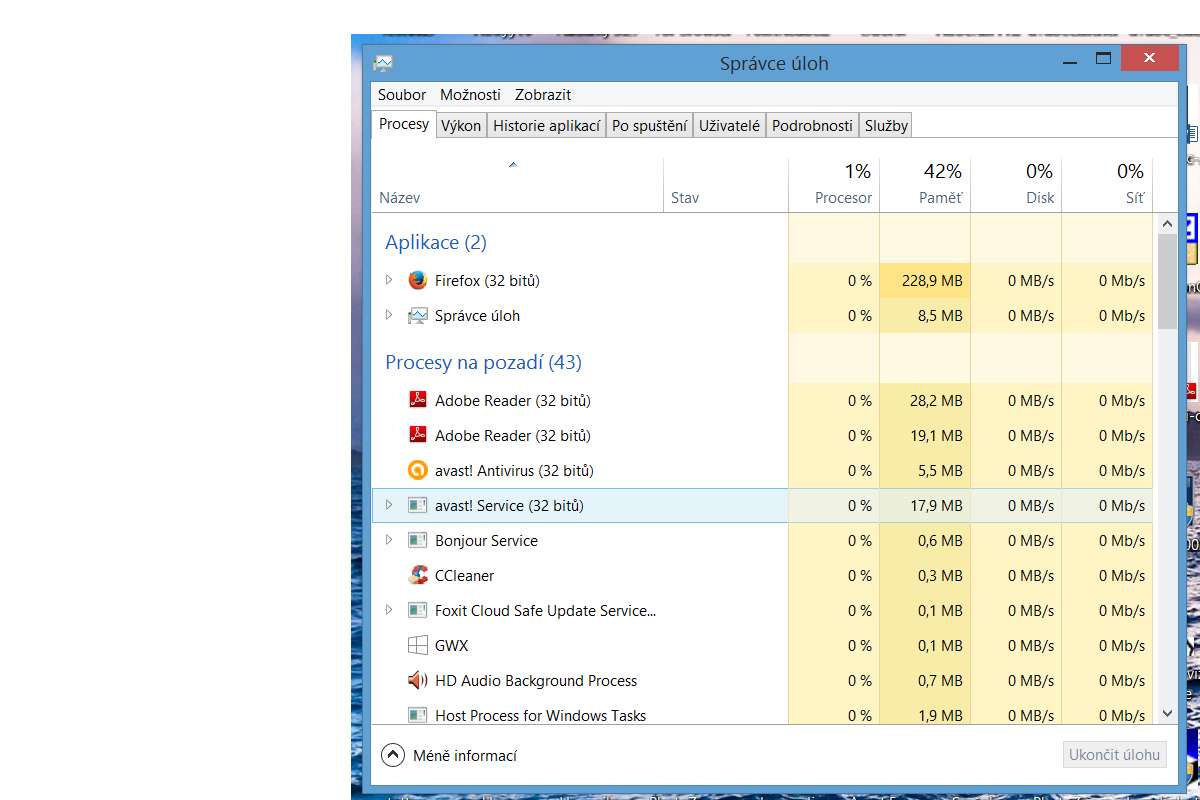The image size is (1200, 800).
Task: Select HD Audio Background Process name
Action: [x=536, y=681]
